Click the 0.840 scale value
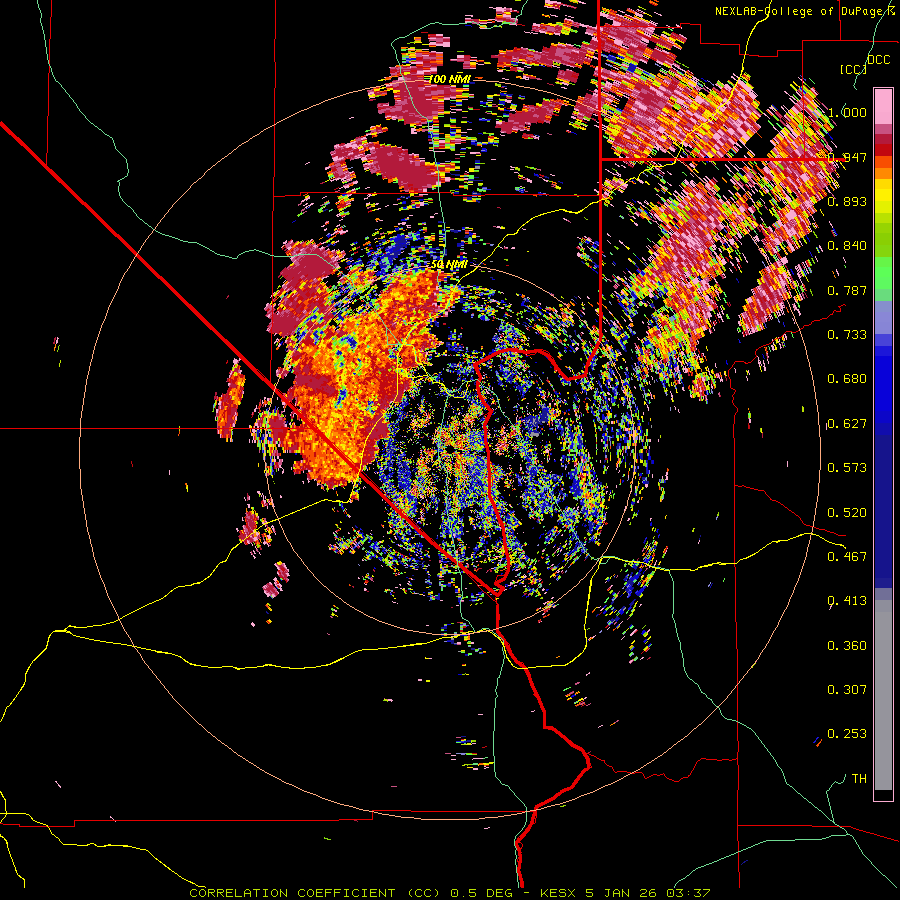The image size is (900, 900). coord(847,246)
